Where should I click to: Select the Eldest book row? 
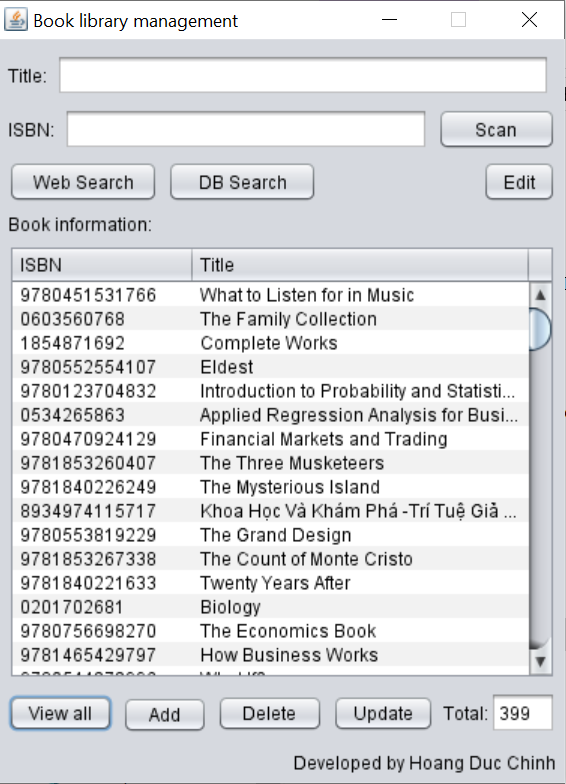pyautogui.click(x=270, y=367)
